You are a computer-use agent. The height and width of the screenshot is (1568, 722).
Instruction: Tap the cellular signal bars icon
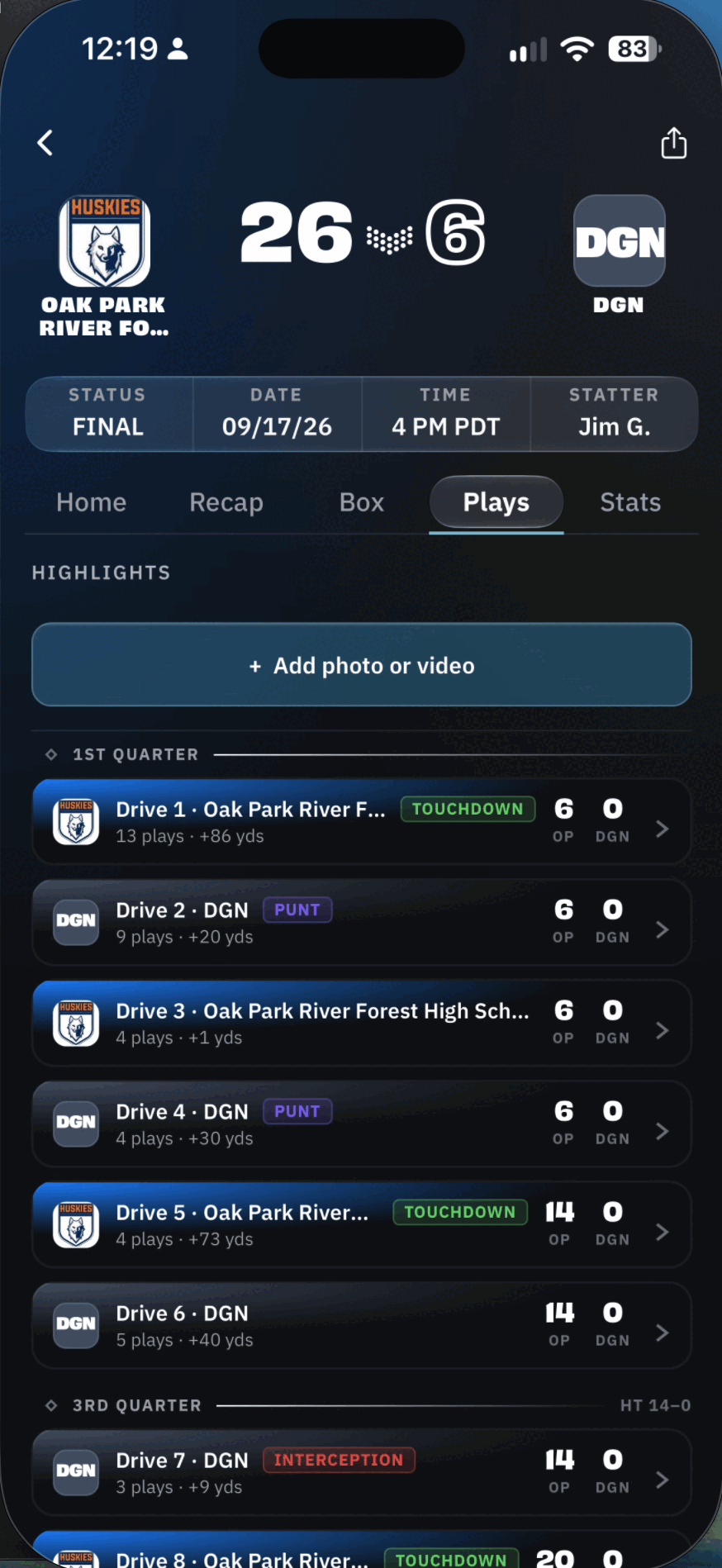pyautogui.click(x=528, y=50)
